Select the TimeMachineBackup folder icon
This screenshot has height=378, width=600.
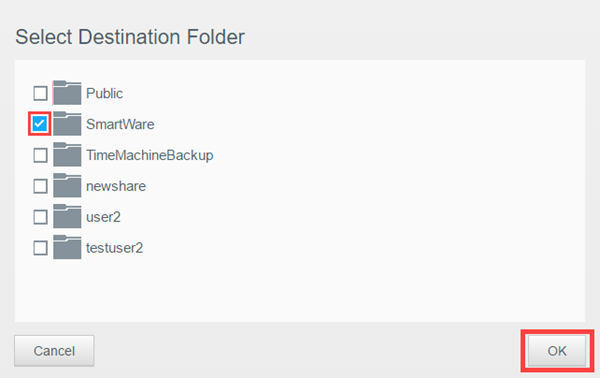[67, 155]
